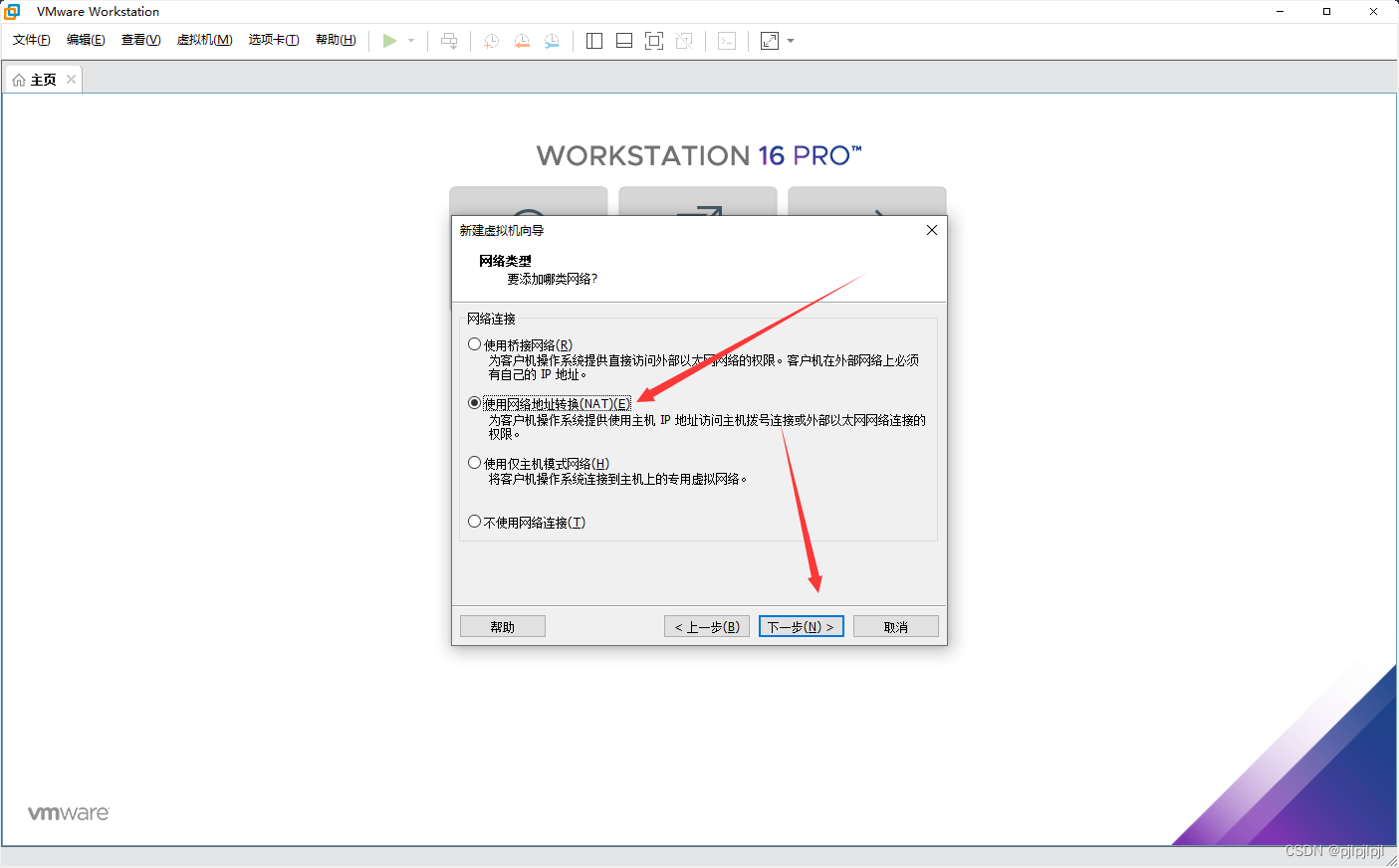Screen dimensions: 1399x868
Task: Click the console view icon
Action: click(x=727, y=41)
